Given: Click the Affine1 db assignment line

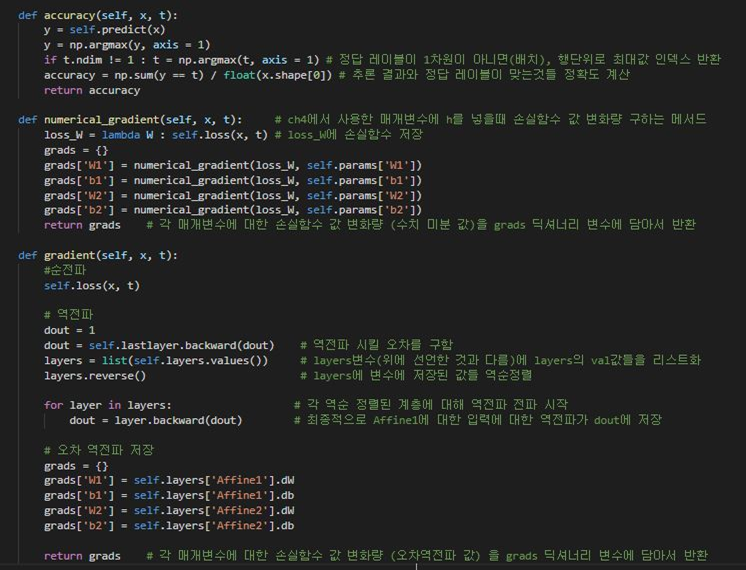Looking at the screenshot, I should click(x=169, y=496).
